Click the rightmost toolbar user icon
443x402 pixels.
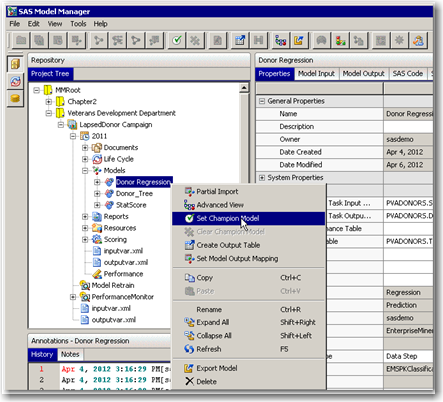[418, 41]
